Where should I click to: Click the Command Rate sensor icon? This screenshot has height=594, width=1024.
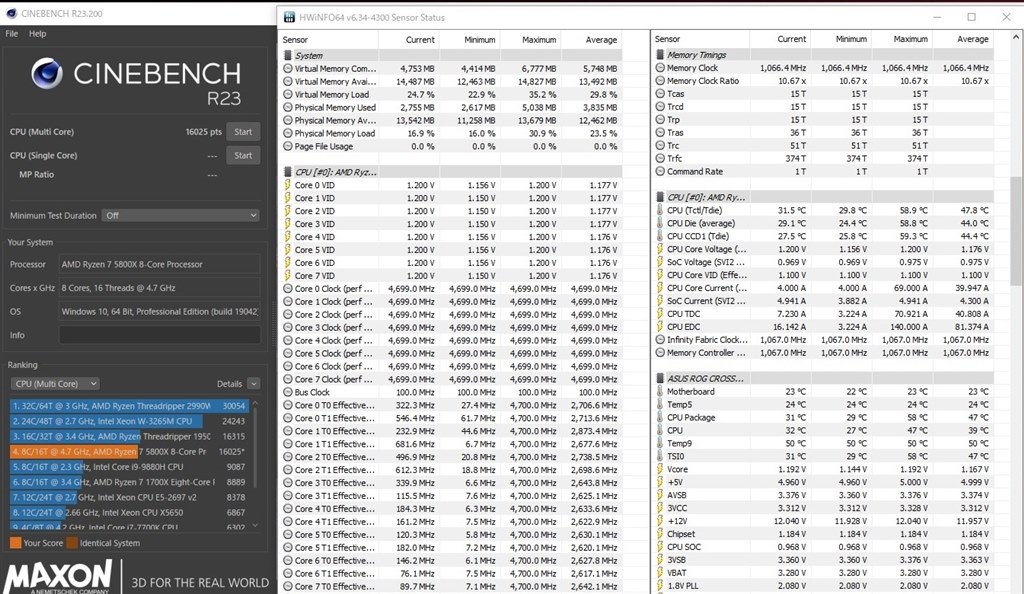click(660, 172)
